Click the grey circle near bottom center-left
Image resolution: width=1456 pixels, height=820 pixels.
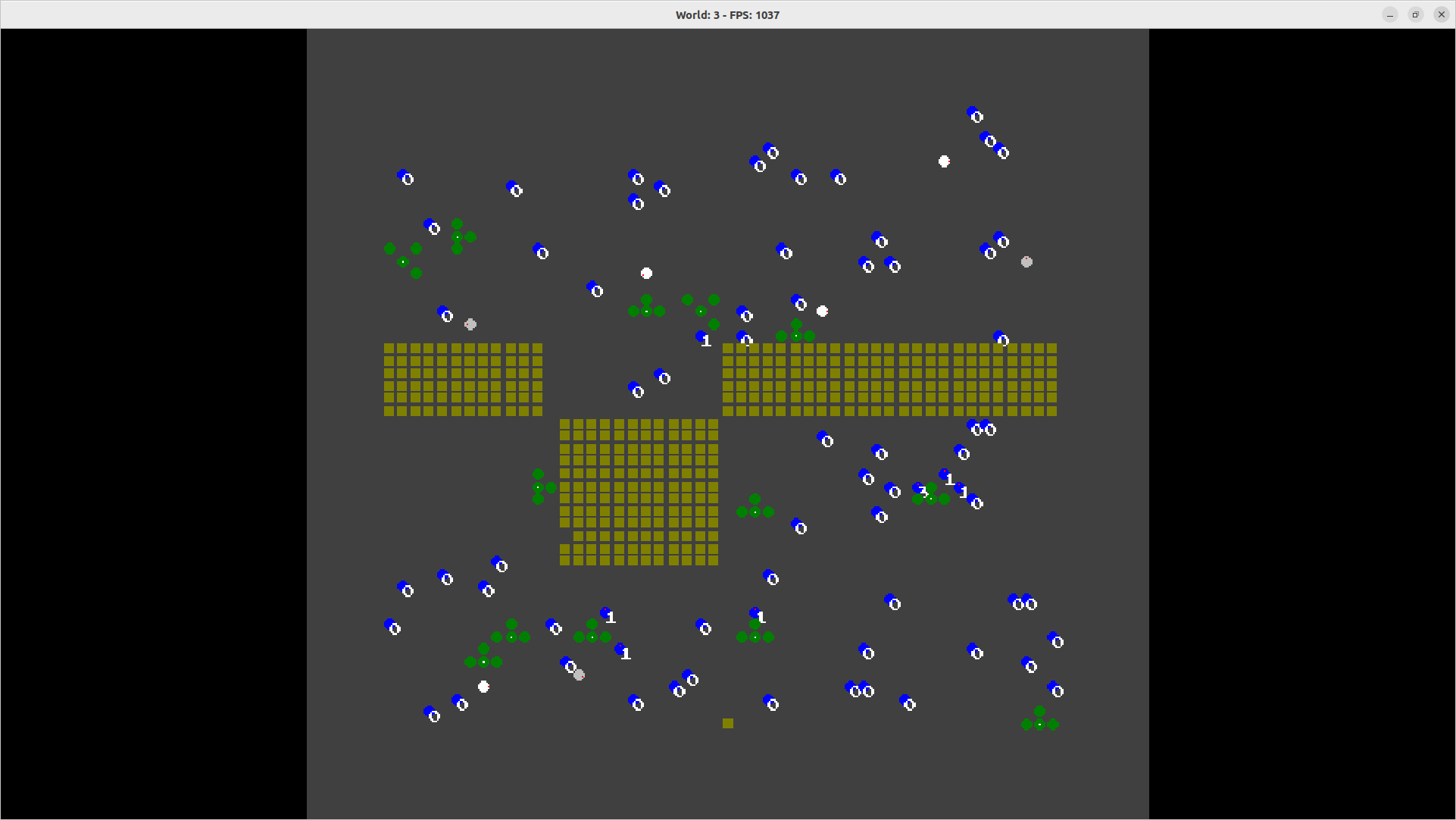(579, 674)
